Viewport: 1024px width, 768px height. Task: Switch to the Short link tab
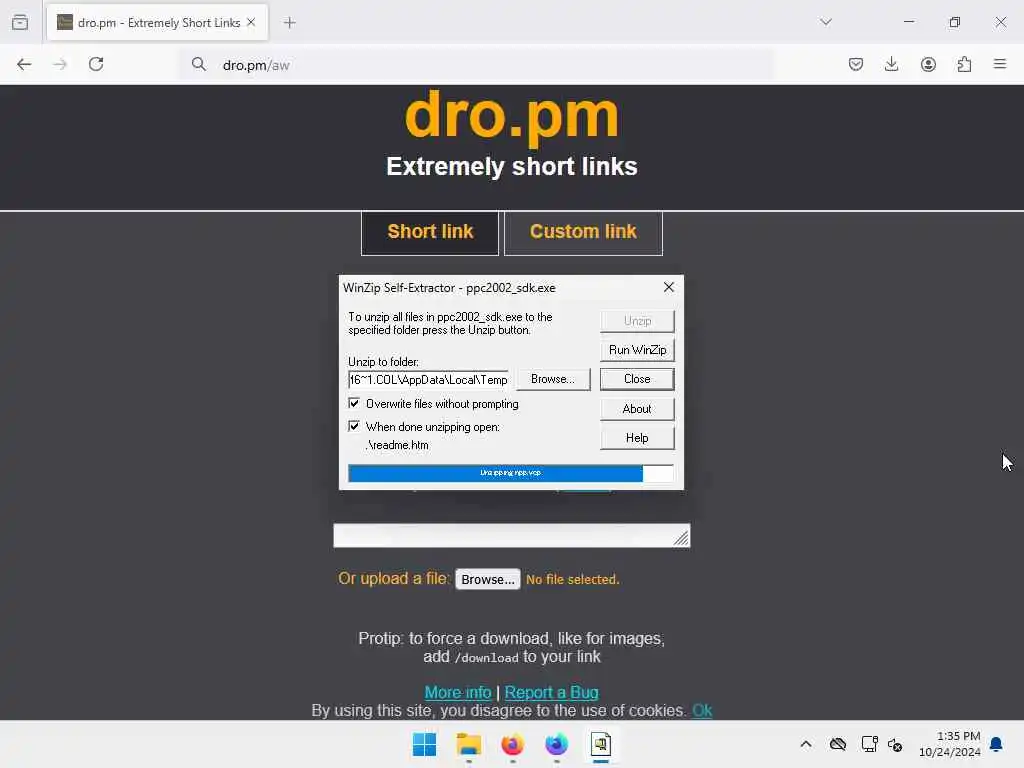pyautogui.click(x=430, y=232)
